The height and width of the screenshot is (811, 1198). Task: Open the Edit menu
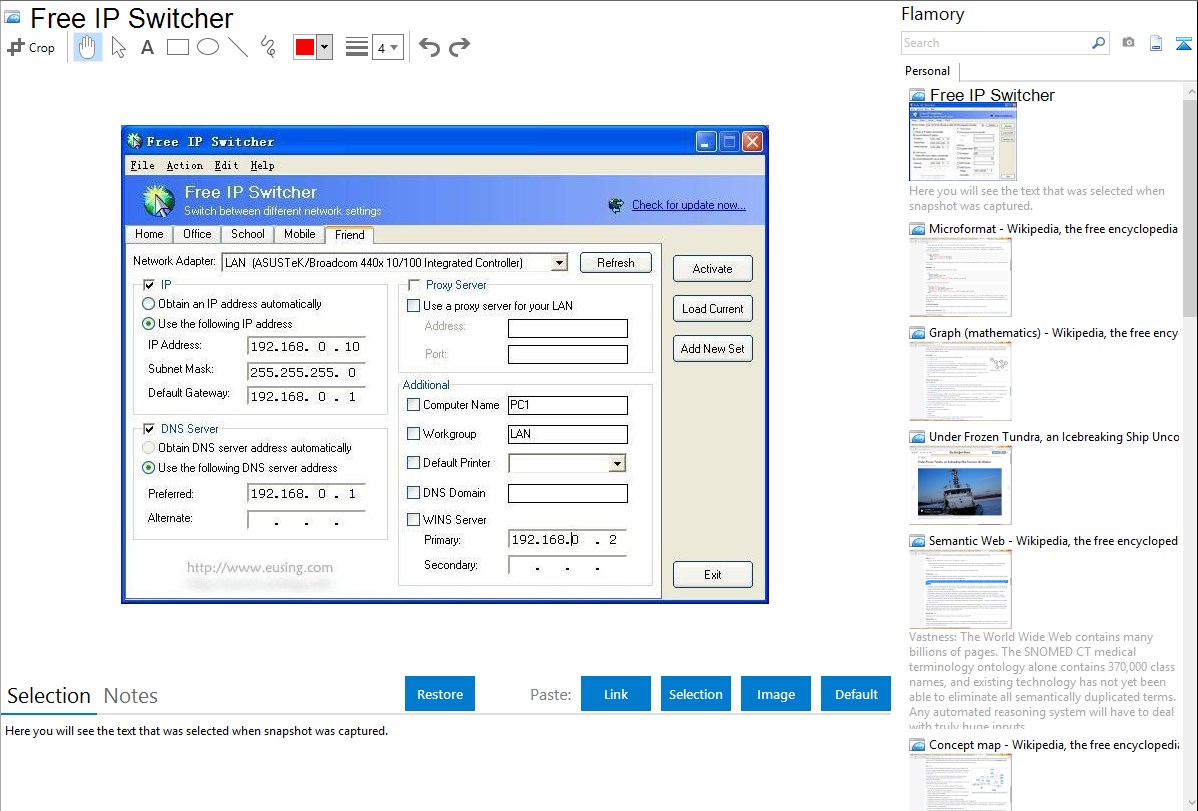[x=226, y=165]
